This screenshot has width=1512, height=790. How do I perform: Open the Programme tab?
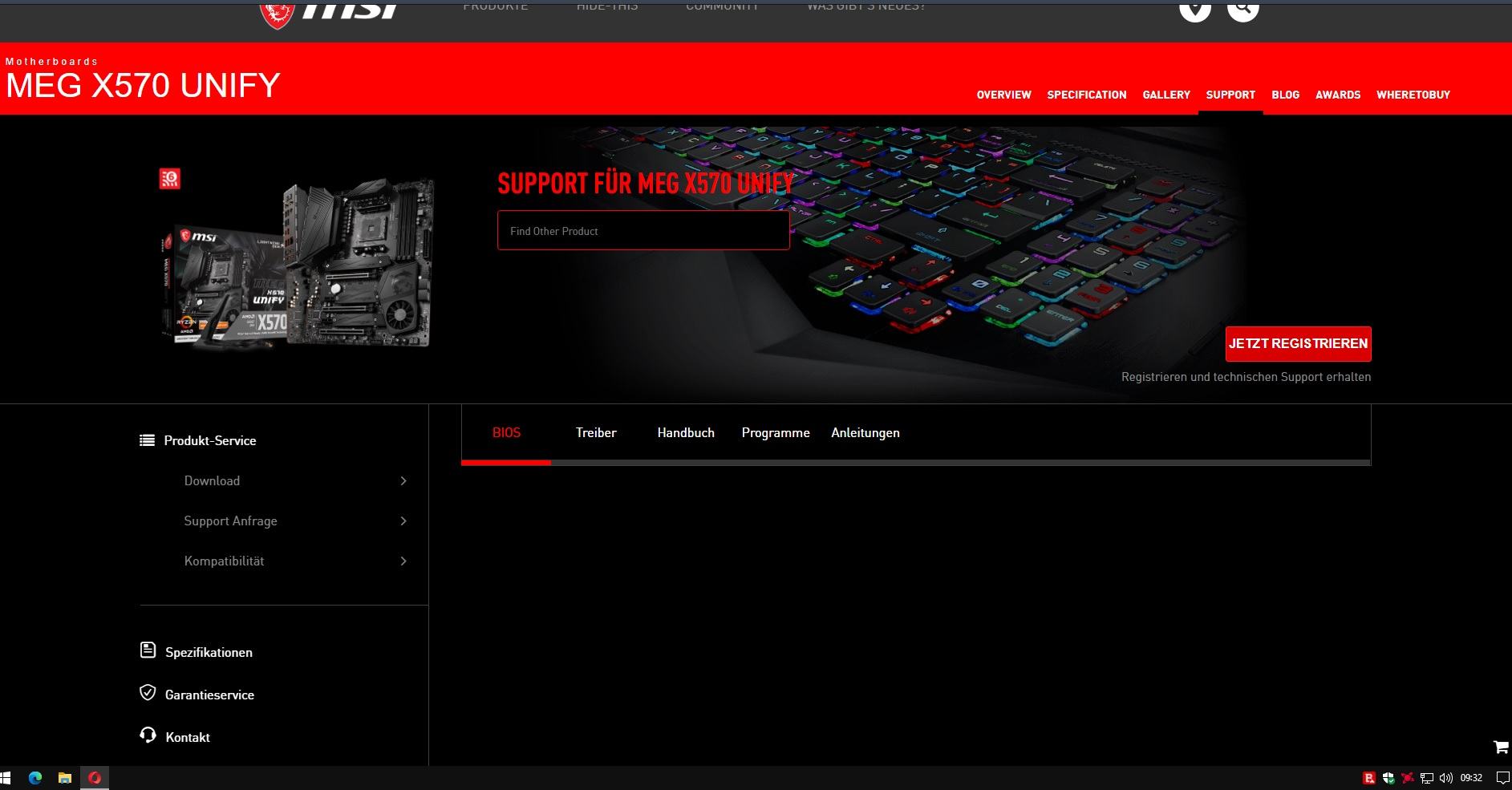tap(776, 433)
